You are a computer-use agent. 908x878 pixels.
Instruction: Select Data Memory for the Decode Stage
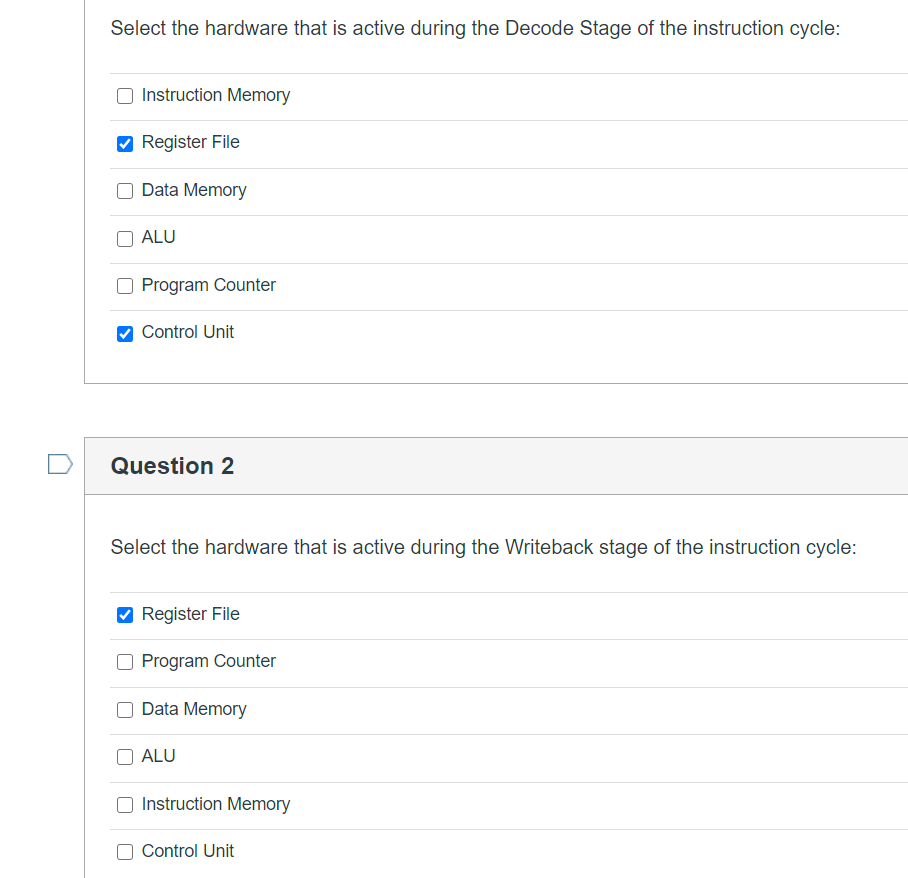tap(124, 191)
